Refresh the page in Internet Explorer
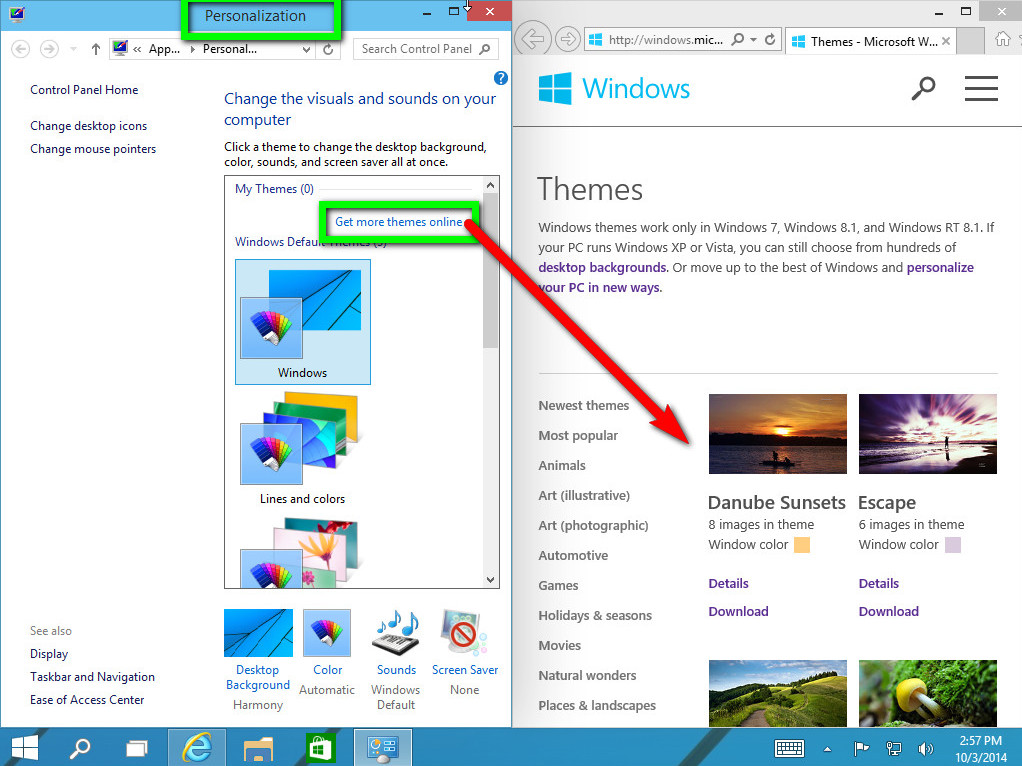This screenshot has width=1022, height=766. [x=770, y=40]
